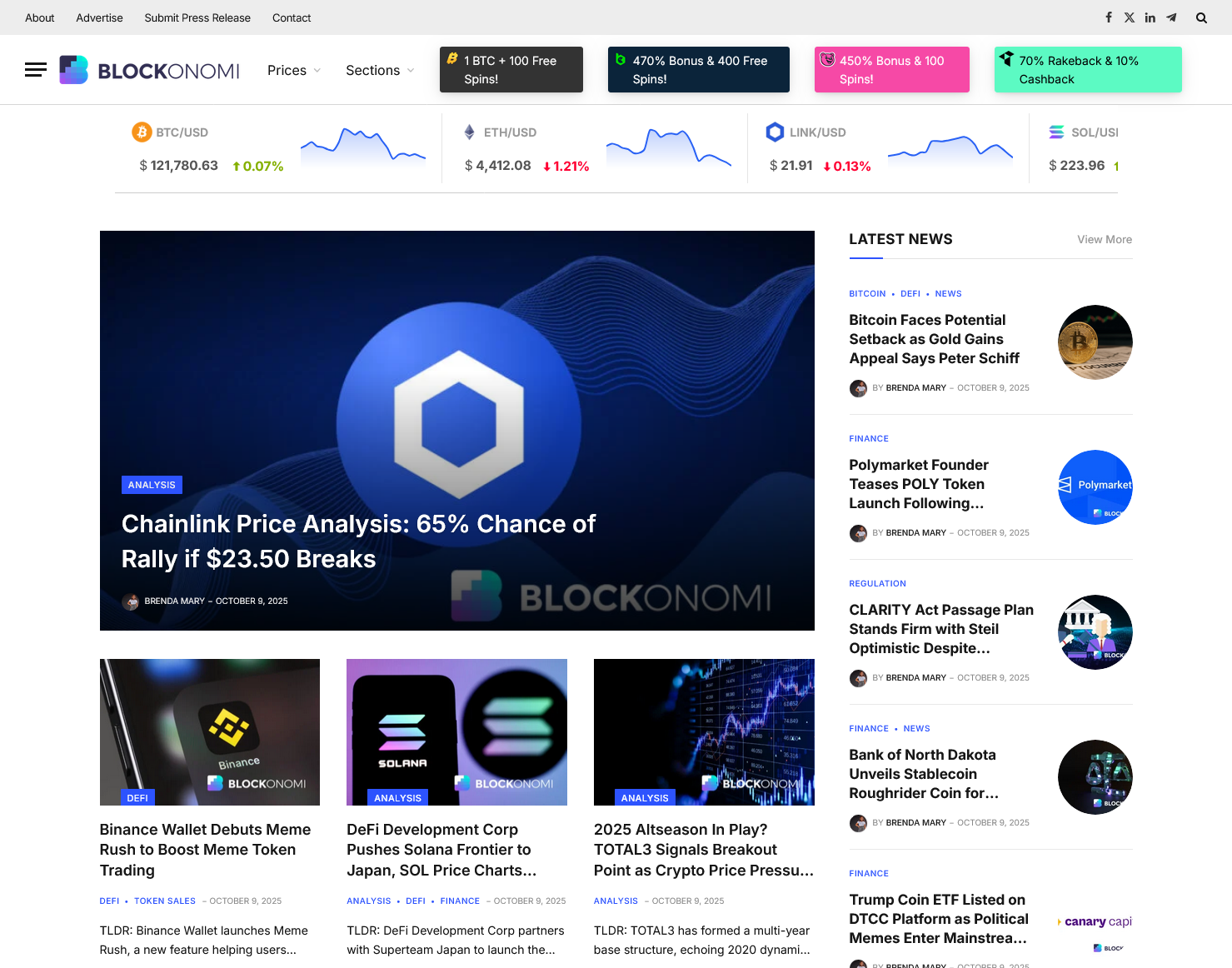Click the X (Twitter) icon
Image resolution: width=1232 pixels, height=968 pixels.
point(1130,17)
